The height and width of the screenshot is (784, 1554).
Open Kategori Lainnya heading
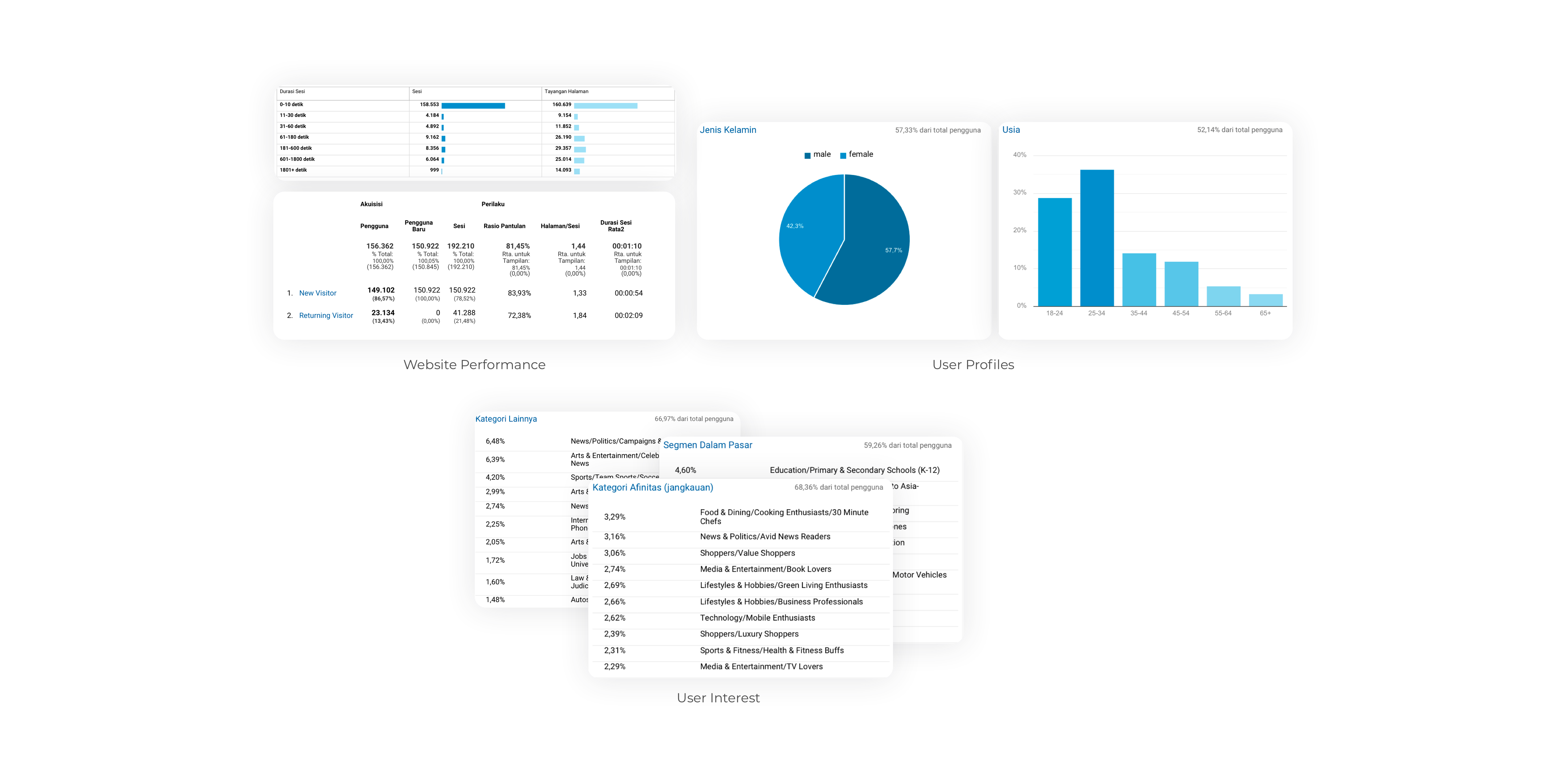tap(506, 418)
